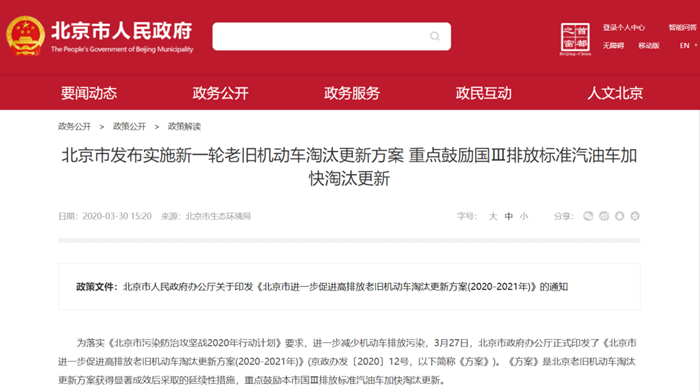700x392 pixels.
Task: Share article via Weibo icon
Action: (x=604, y=216)
